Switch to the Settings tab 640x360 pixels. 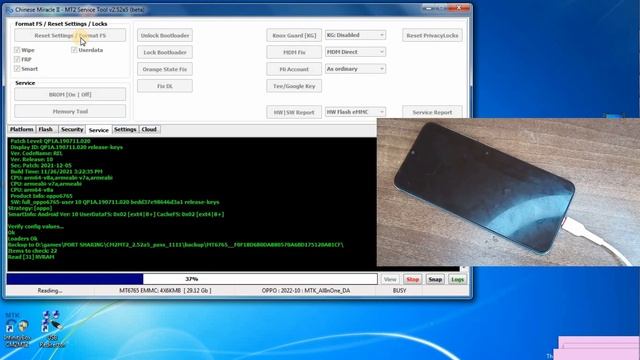pos(125,129)
